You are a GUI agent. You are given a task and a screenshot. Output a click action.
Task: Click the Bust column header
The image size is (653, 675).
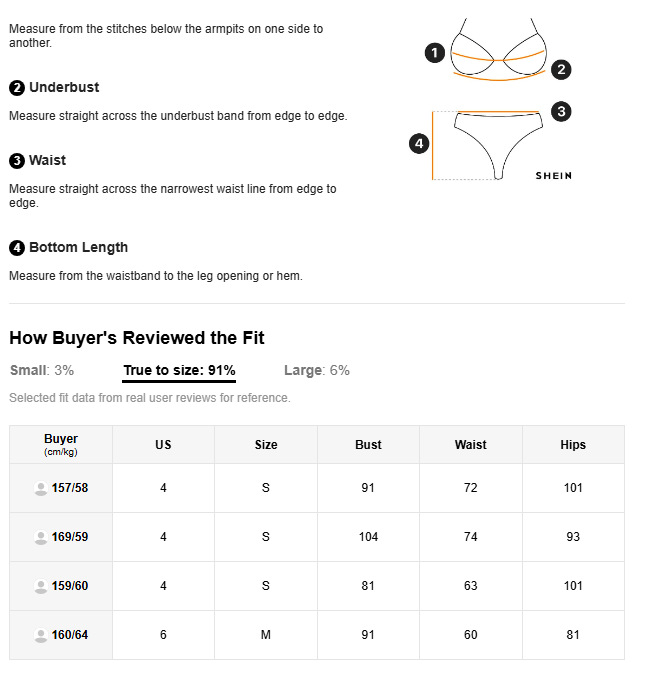(368, 445)
